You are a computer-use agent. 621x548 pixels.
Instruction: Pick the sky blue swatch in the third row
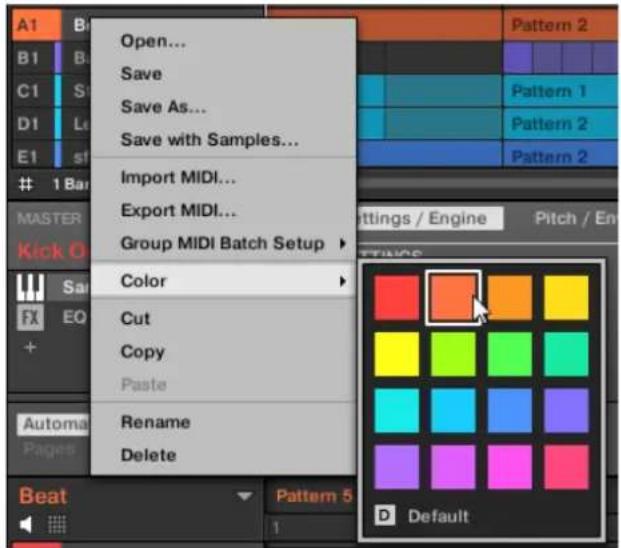pyautogui.click(x=453, y=411)
